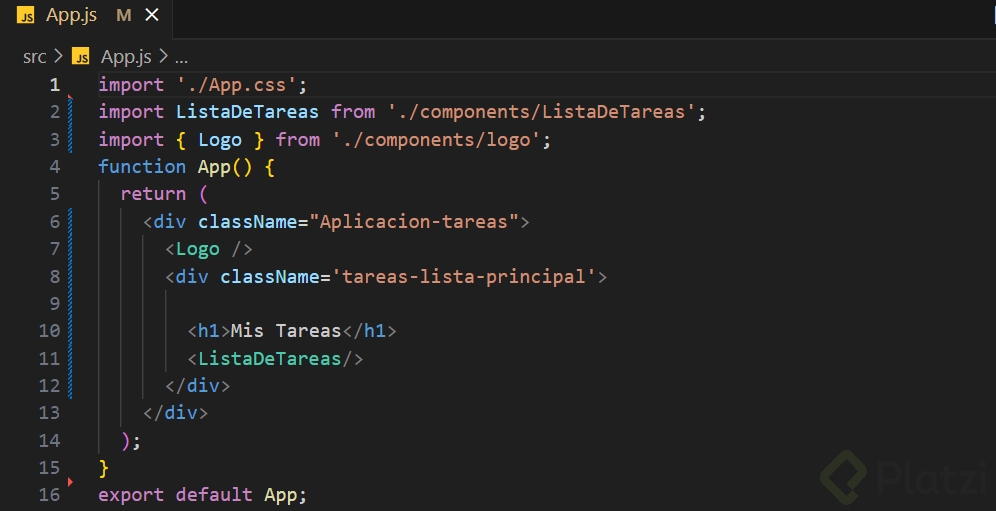Click line number 1 in the gutter

(55, 85)
